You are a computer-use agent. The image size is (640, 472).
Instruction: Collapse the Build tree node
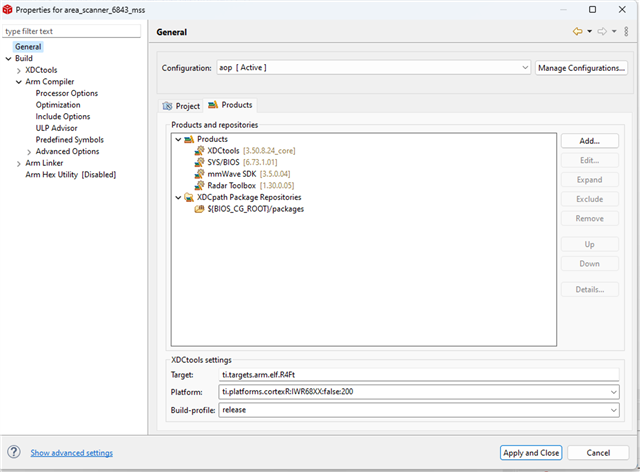(8, 58)
